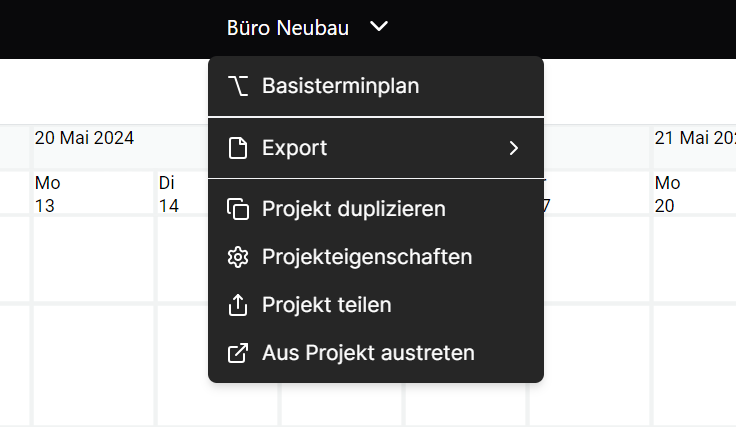Collapse the Büro Neubau dropdown chevron
This screenshot has height=427, width=736.
coord(379,26)
